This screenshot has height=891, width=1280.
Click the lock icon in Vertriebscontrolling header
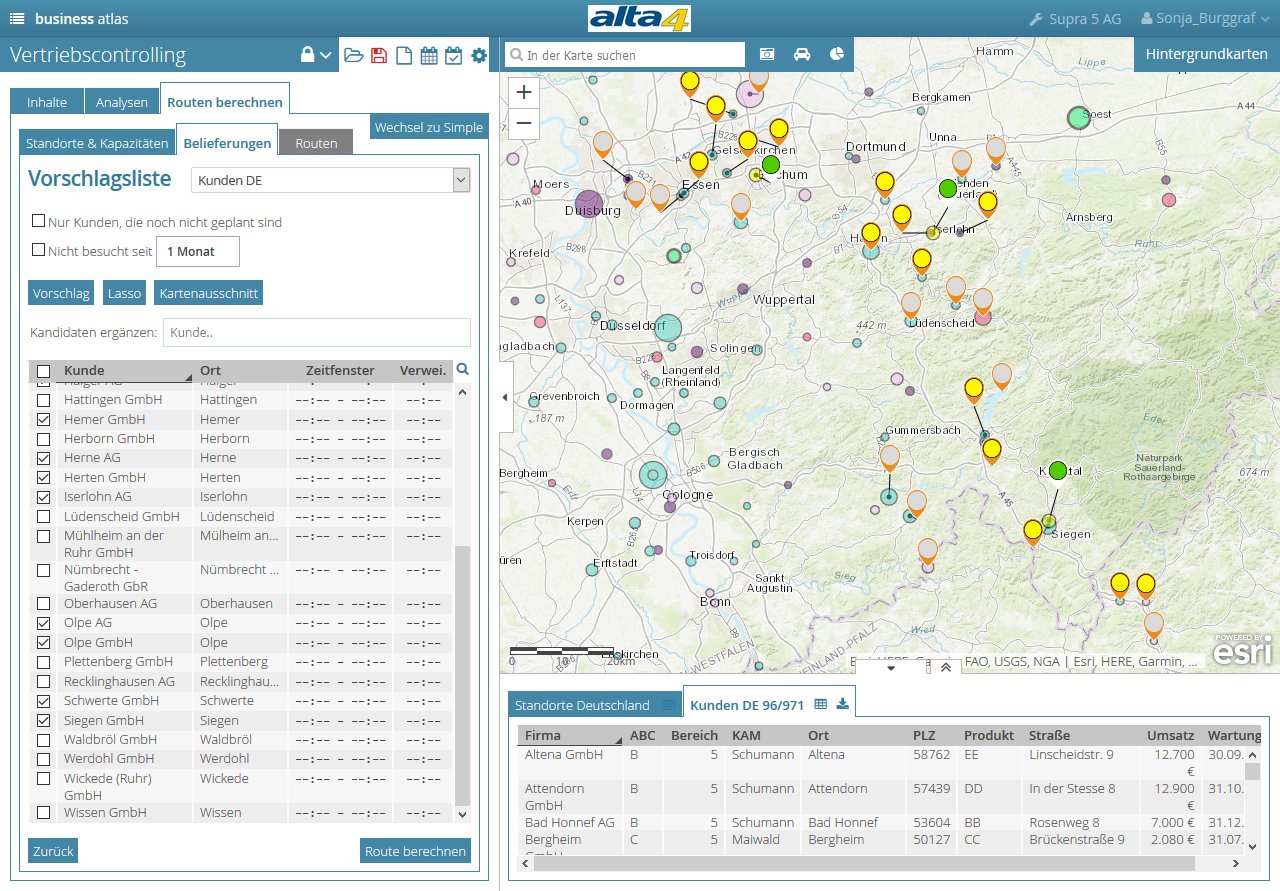tap(308, 55)
